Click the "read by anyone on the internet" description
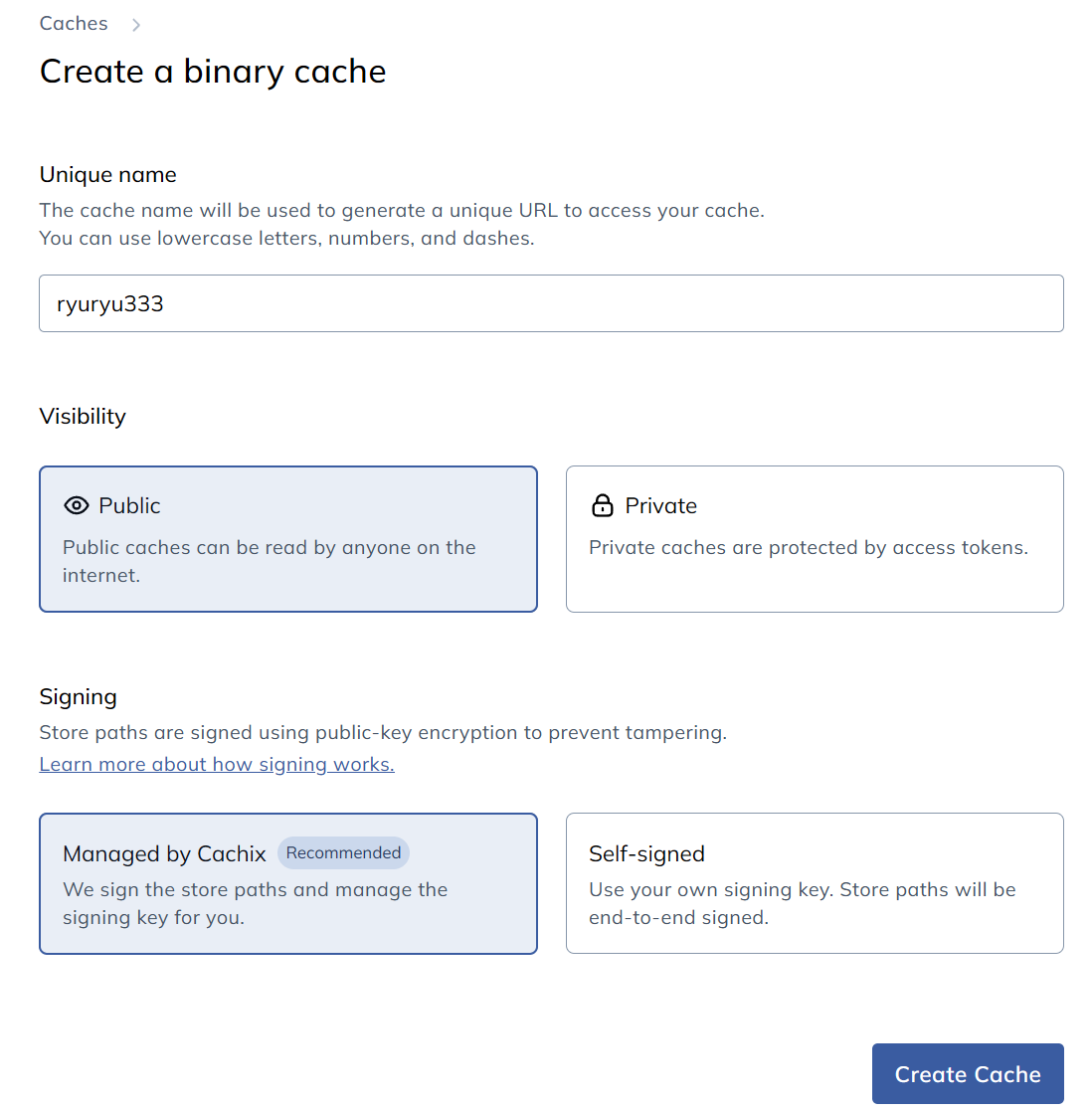This screenshot has height=1112, width=1092. coord(269,561)
